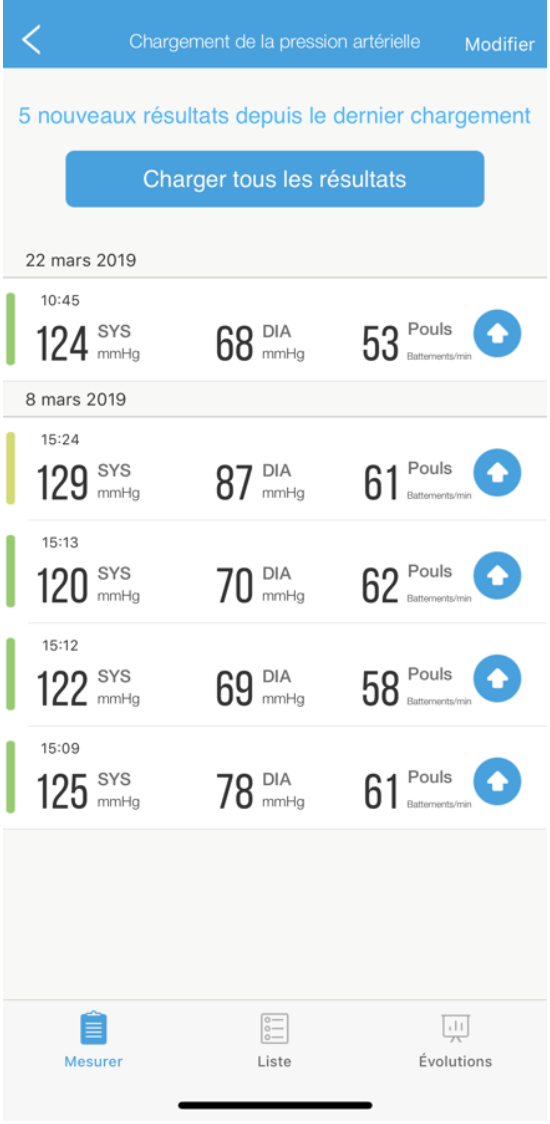The width and height of the screenshot is (550, 1124).
Task: Tap the new results notice text
Action: 275,115
